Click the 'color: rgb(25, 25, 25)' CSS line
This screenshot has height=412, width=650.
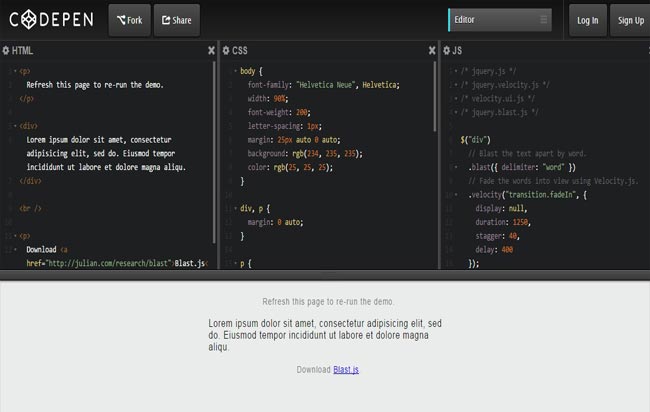[290, 167]
